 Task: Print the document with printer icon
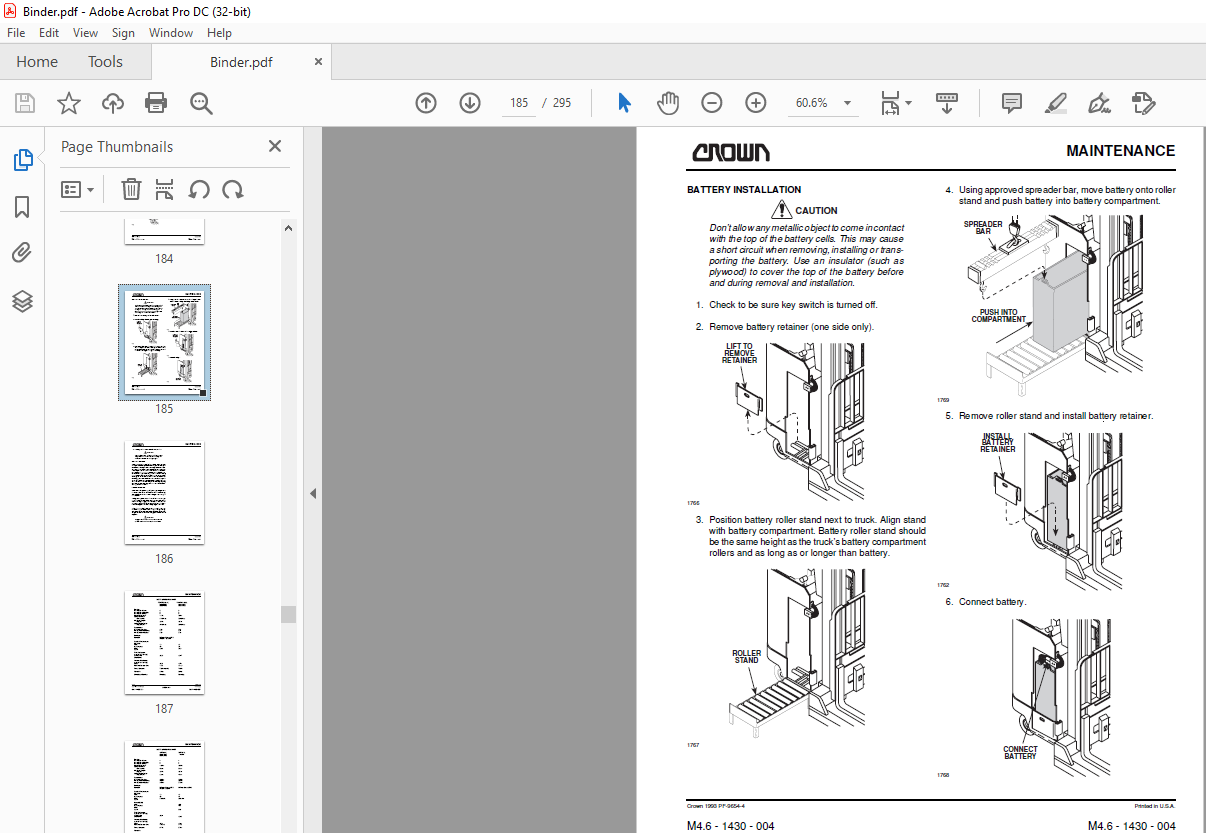[x=156, y=103]
